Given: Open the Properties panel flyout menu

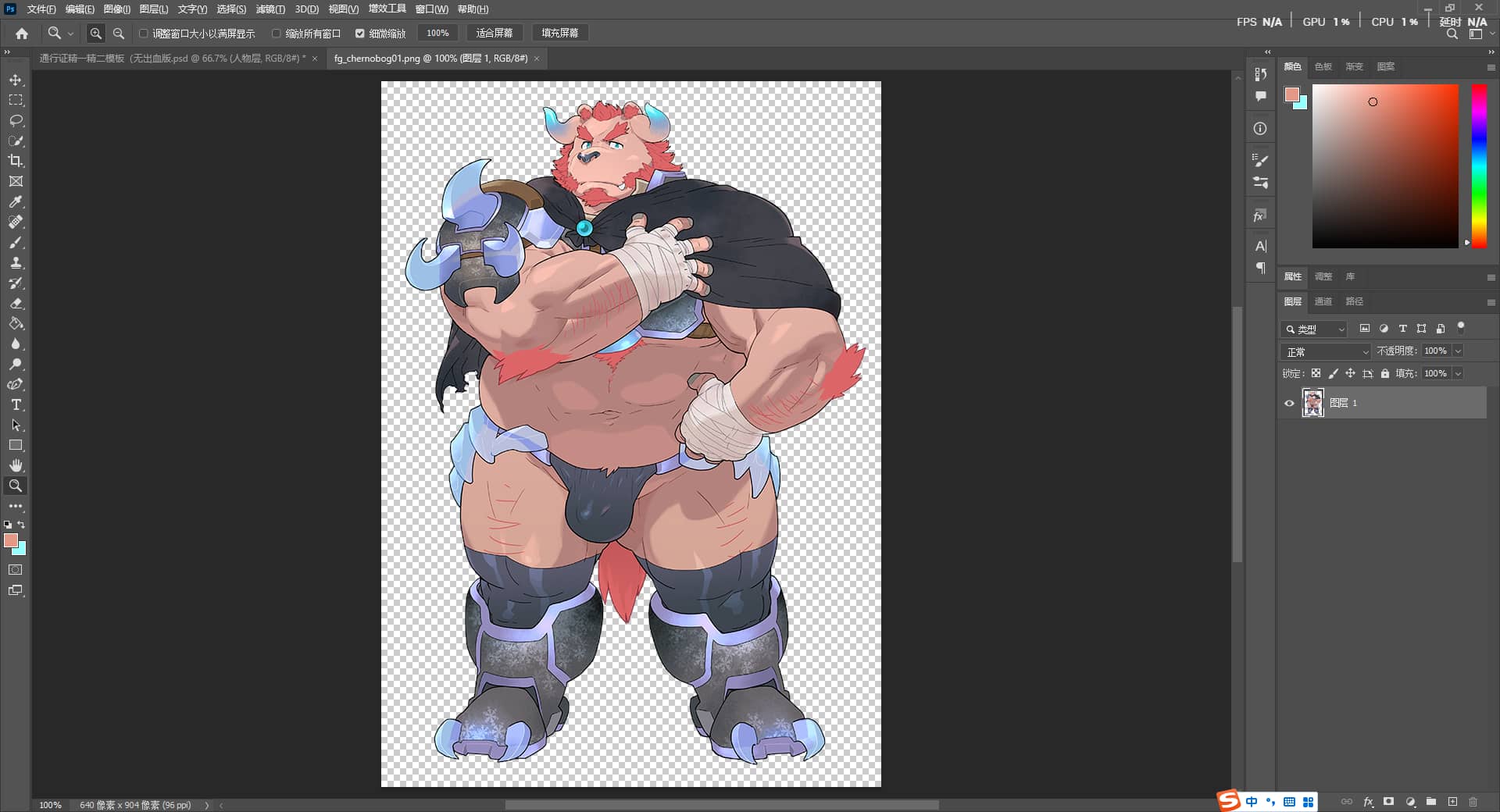Looking at the screenshot, I should coord(1491,277).
